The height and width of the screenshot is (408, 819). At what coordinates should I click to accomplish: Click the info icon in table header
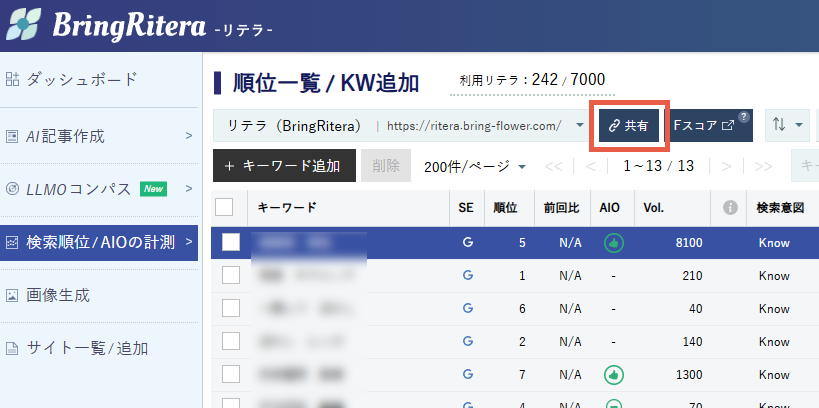pyautogui.click(x=730, y=207)
